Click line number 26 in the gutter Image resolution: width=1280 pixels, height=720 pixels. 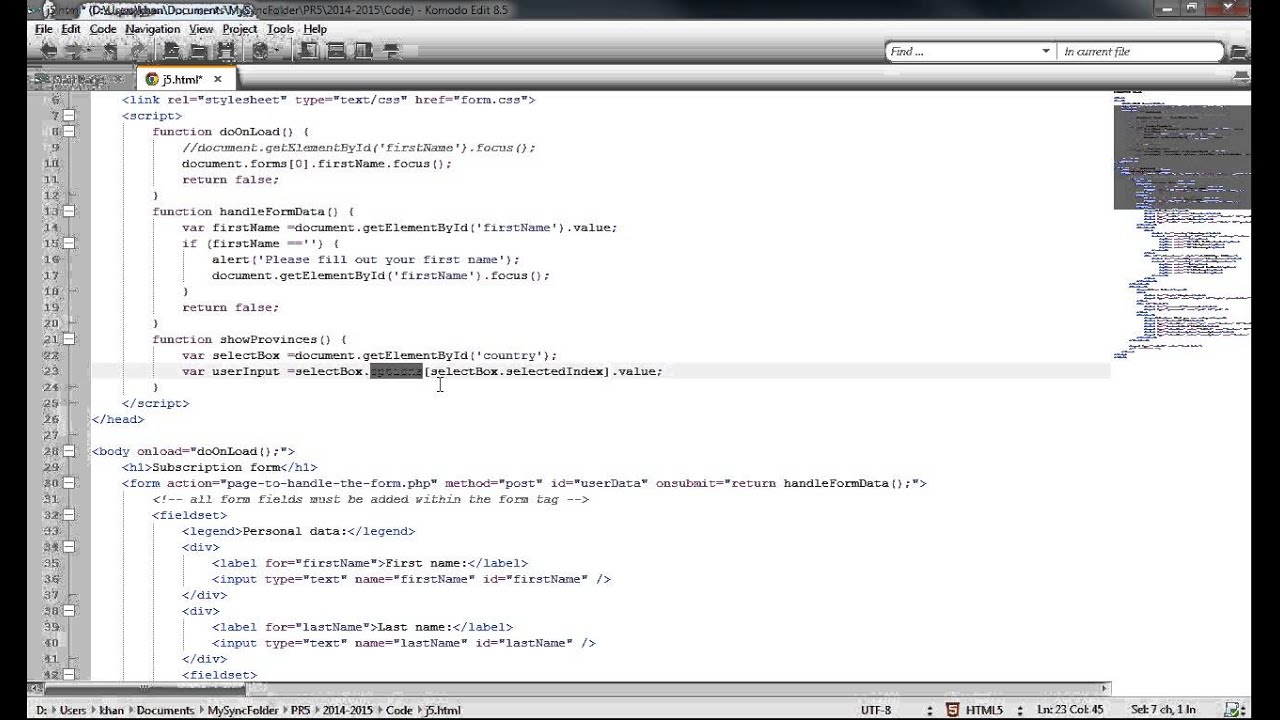tap(50, 420)
